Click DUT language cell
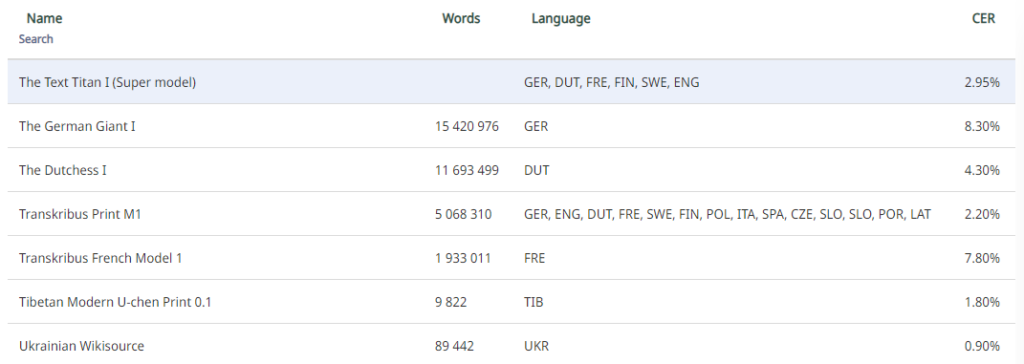The image size is (1024, 364). tap(536, 170)
